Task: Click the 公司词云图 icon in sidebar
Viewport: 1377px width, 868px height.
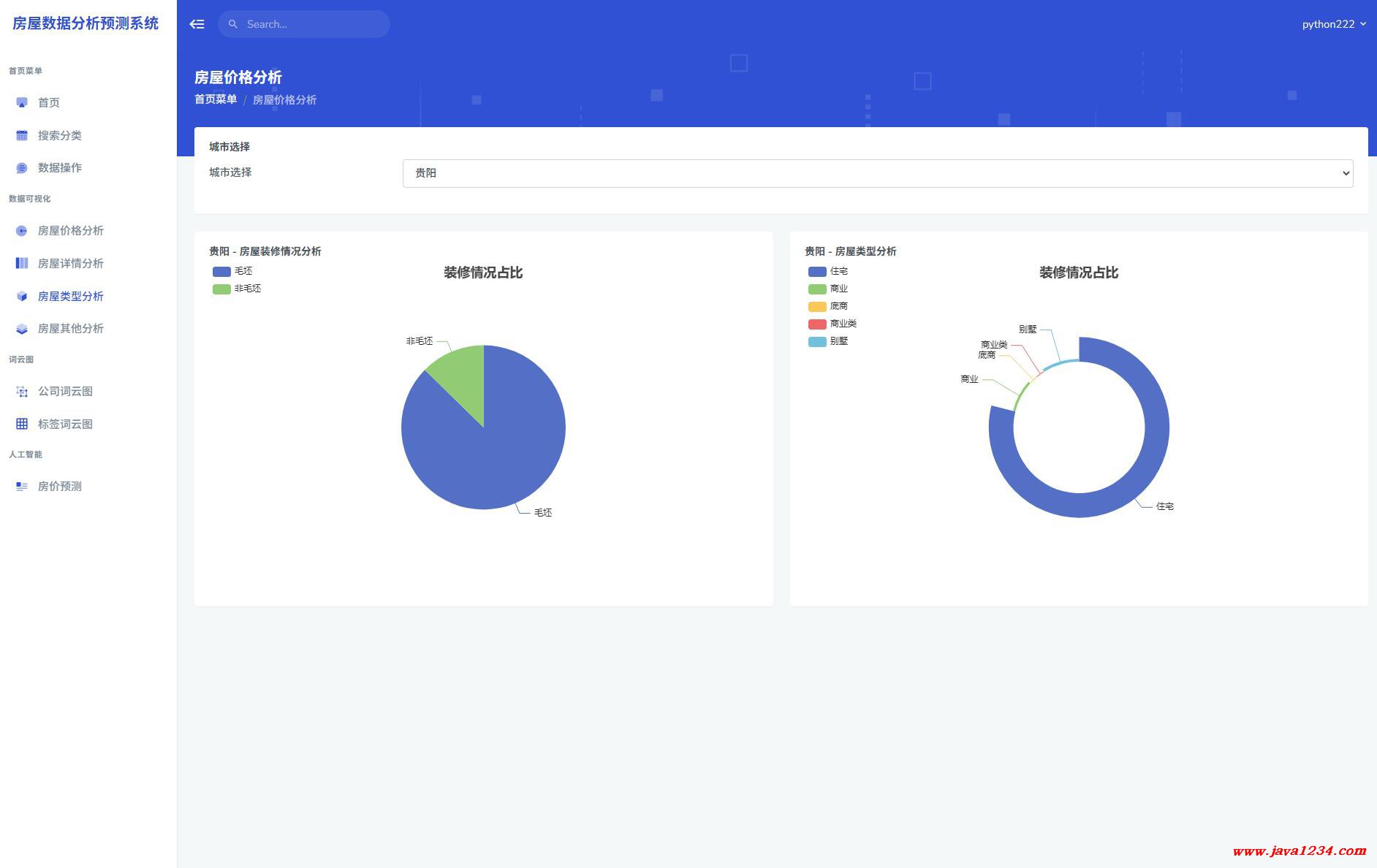Action: tap(22, 392)
